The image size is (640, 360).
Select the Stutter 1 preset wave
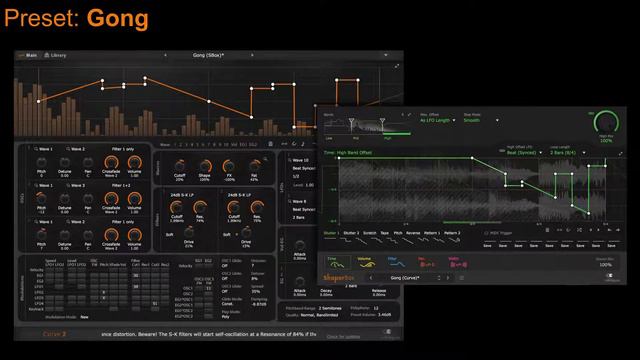(x=331, y=233)
